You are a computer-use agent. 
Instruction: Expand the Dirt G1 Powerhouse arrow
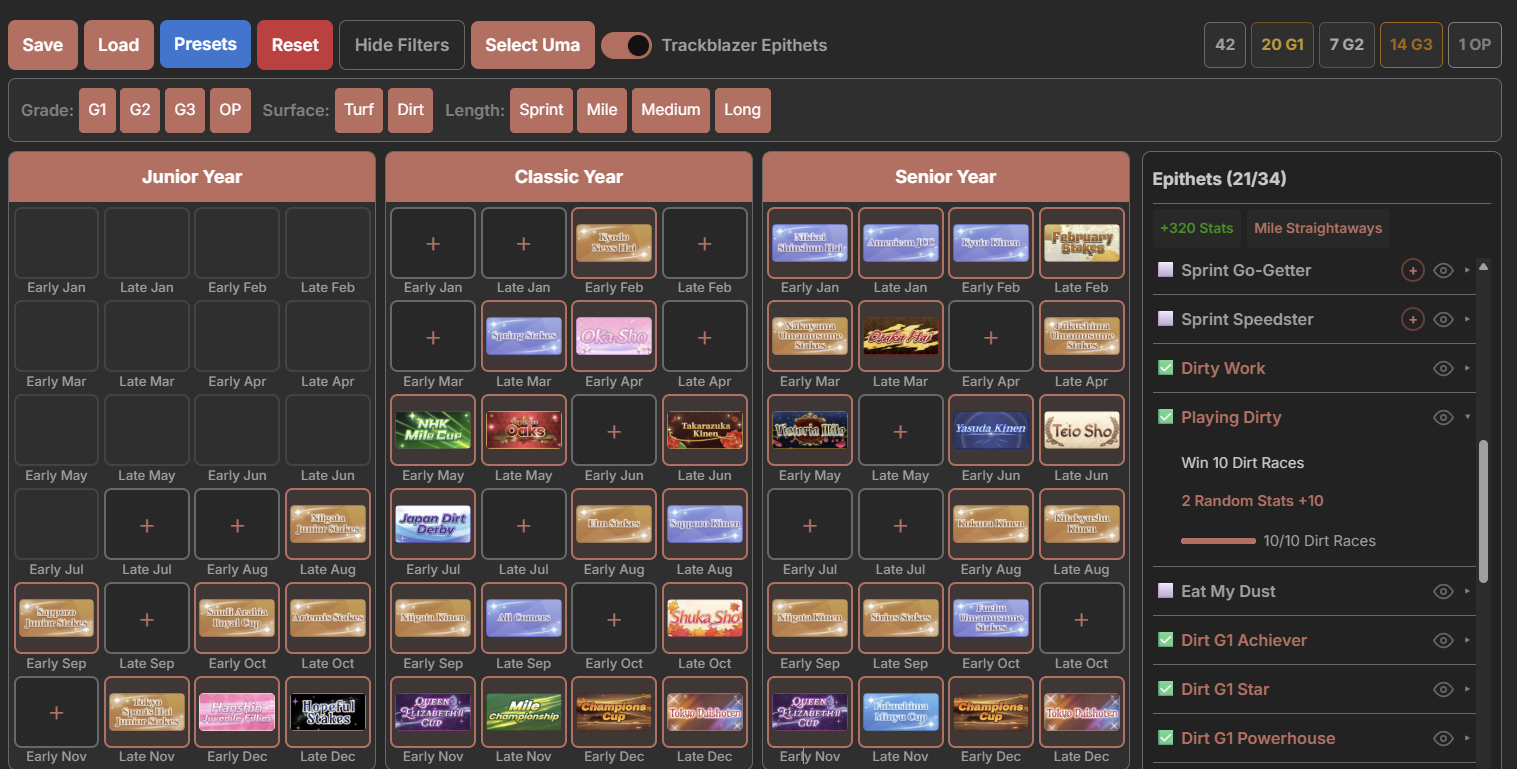pos(1468,738)
